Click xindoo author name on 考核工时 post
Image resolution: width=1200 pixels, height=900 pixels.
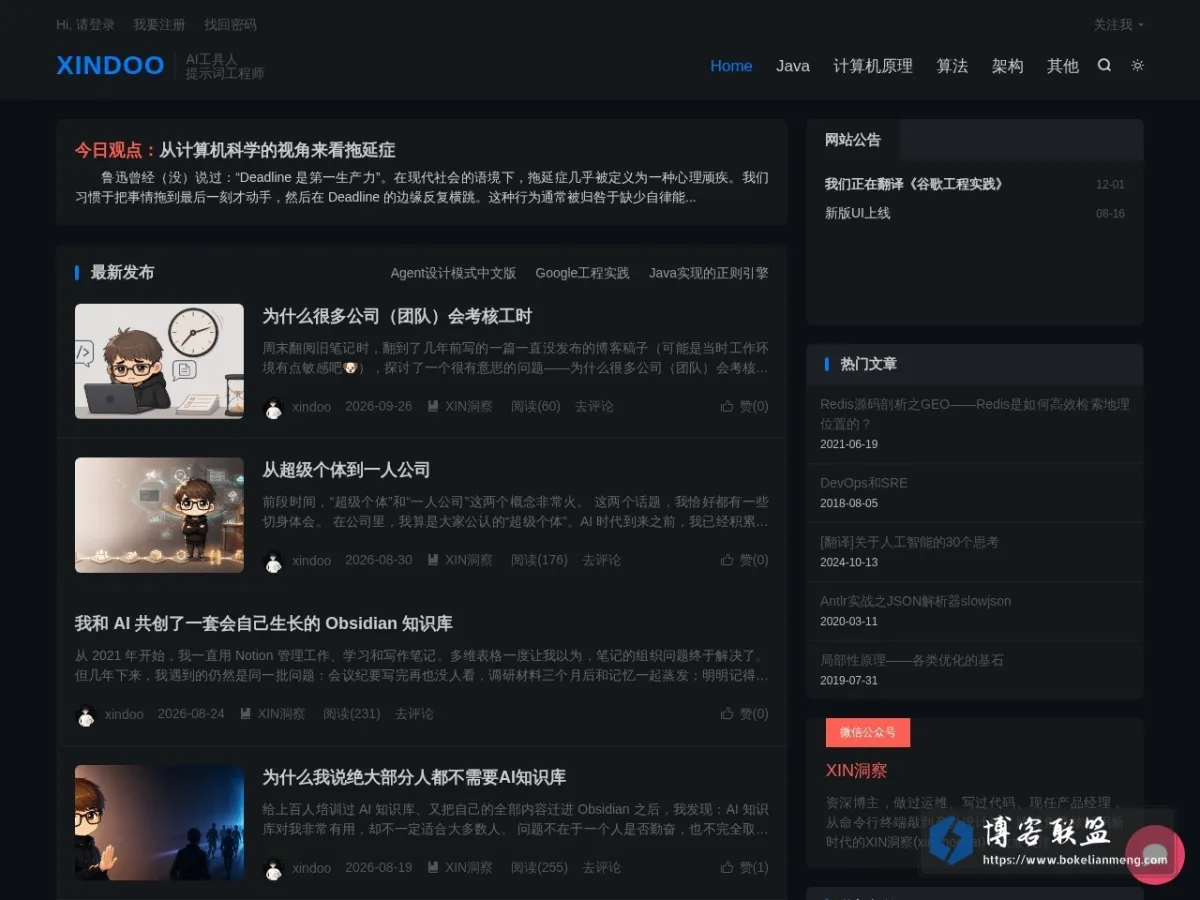(312, 407)
